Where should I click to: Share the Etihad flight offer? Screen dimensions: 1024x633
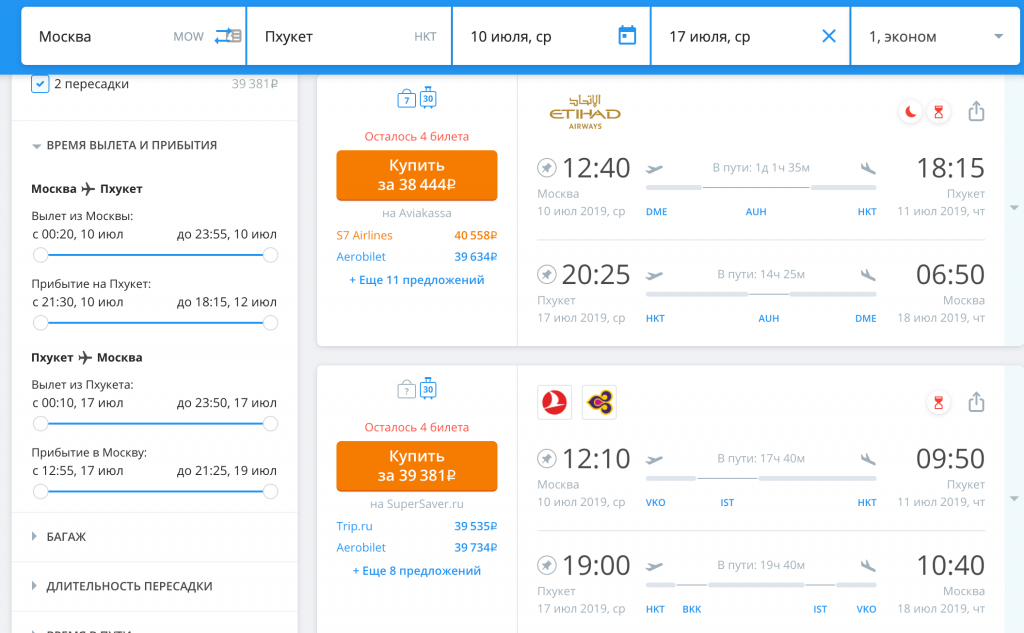[977, 112]
